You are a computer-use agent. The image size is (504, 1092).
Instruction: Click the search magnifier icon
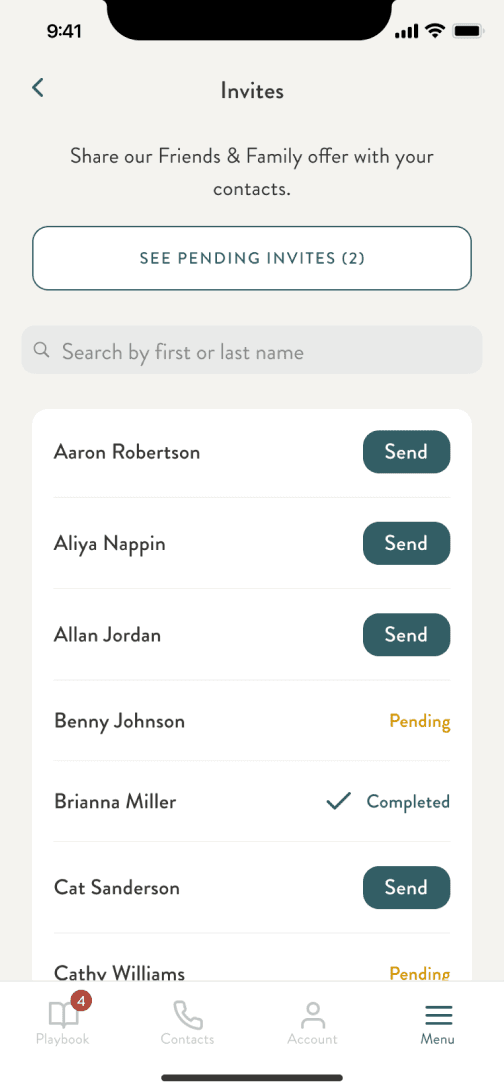tap(42, 350)
